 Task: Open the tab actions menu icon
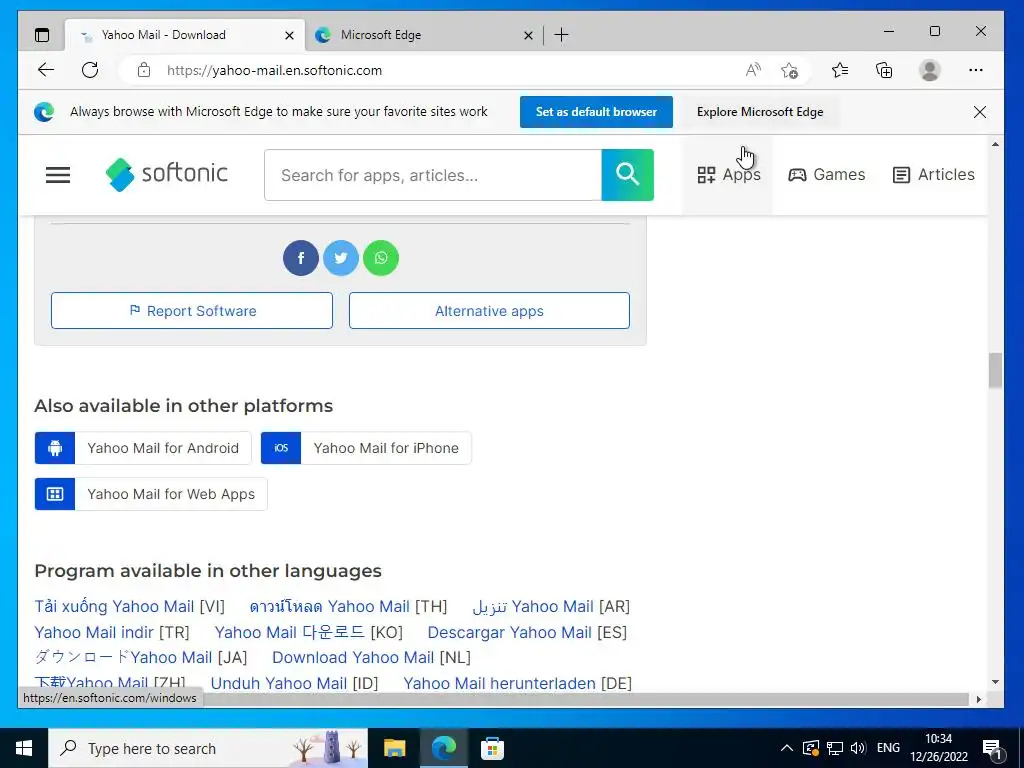coord(42,35)
